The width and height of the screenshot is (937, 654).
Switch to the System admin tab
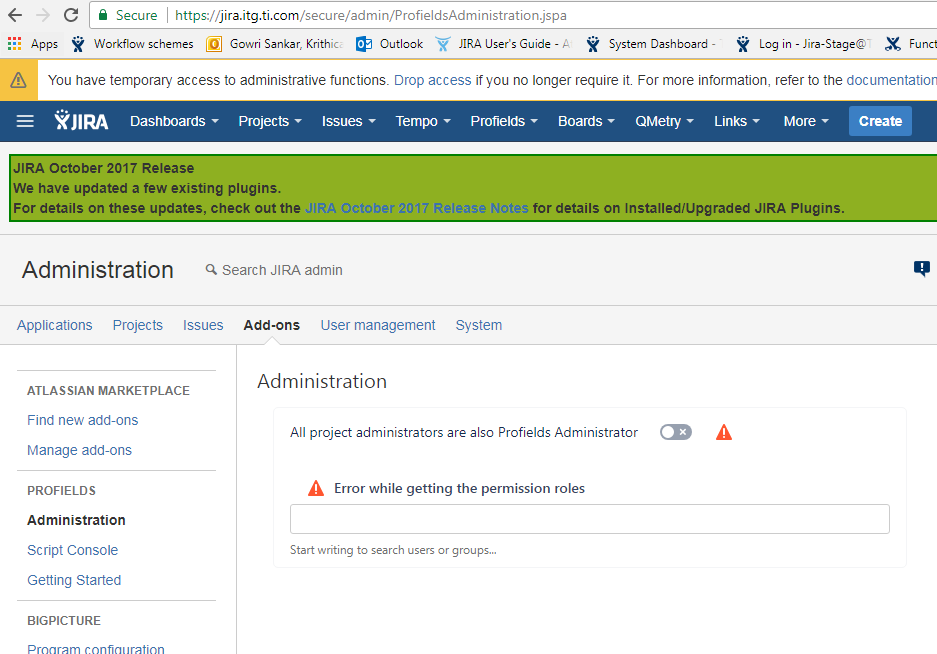click(x=479, y=325)
